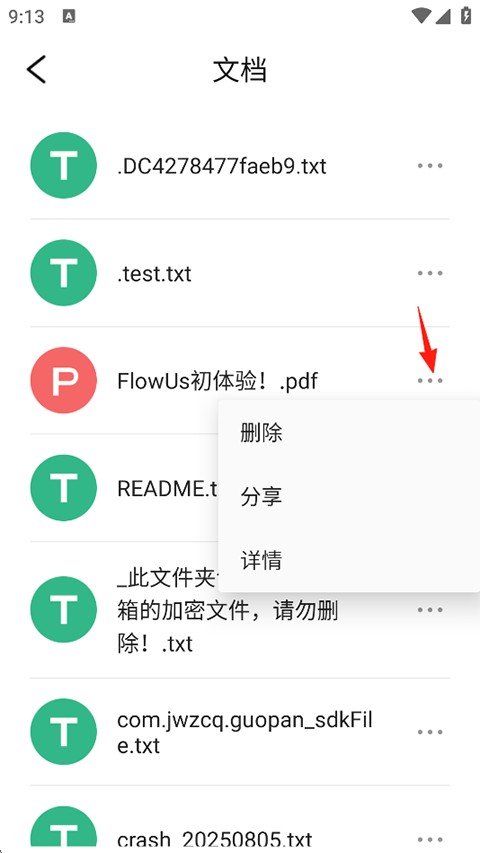Open the three-dot menu for .test.txt
Screen dimensions: 480x853
[430, 273]
